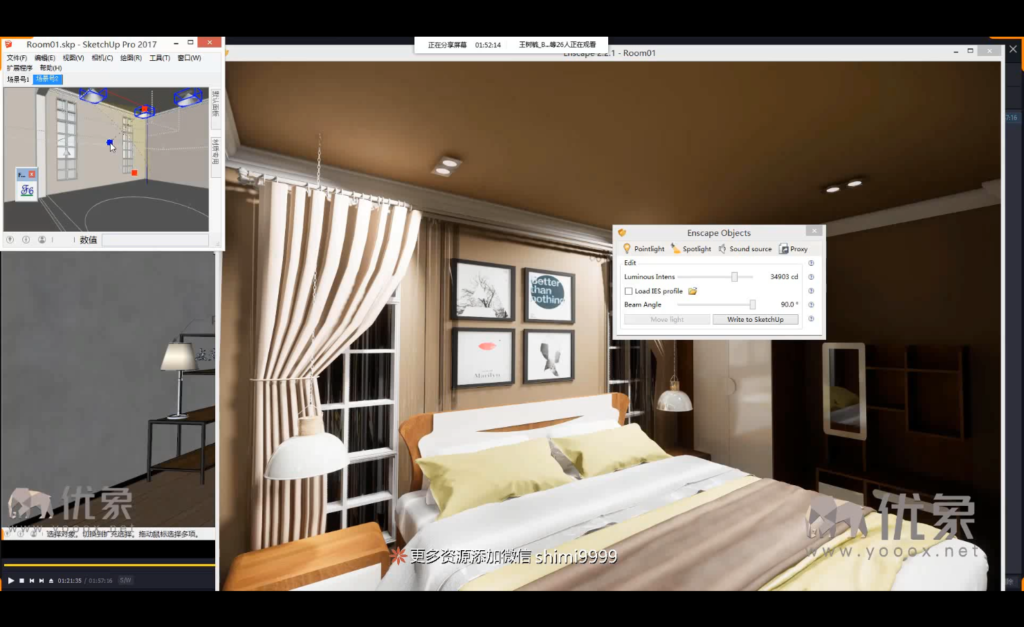Click the 34903 cd intensity value

tap(784, 277)
